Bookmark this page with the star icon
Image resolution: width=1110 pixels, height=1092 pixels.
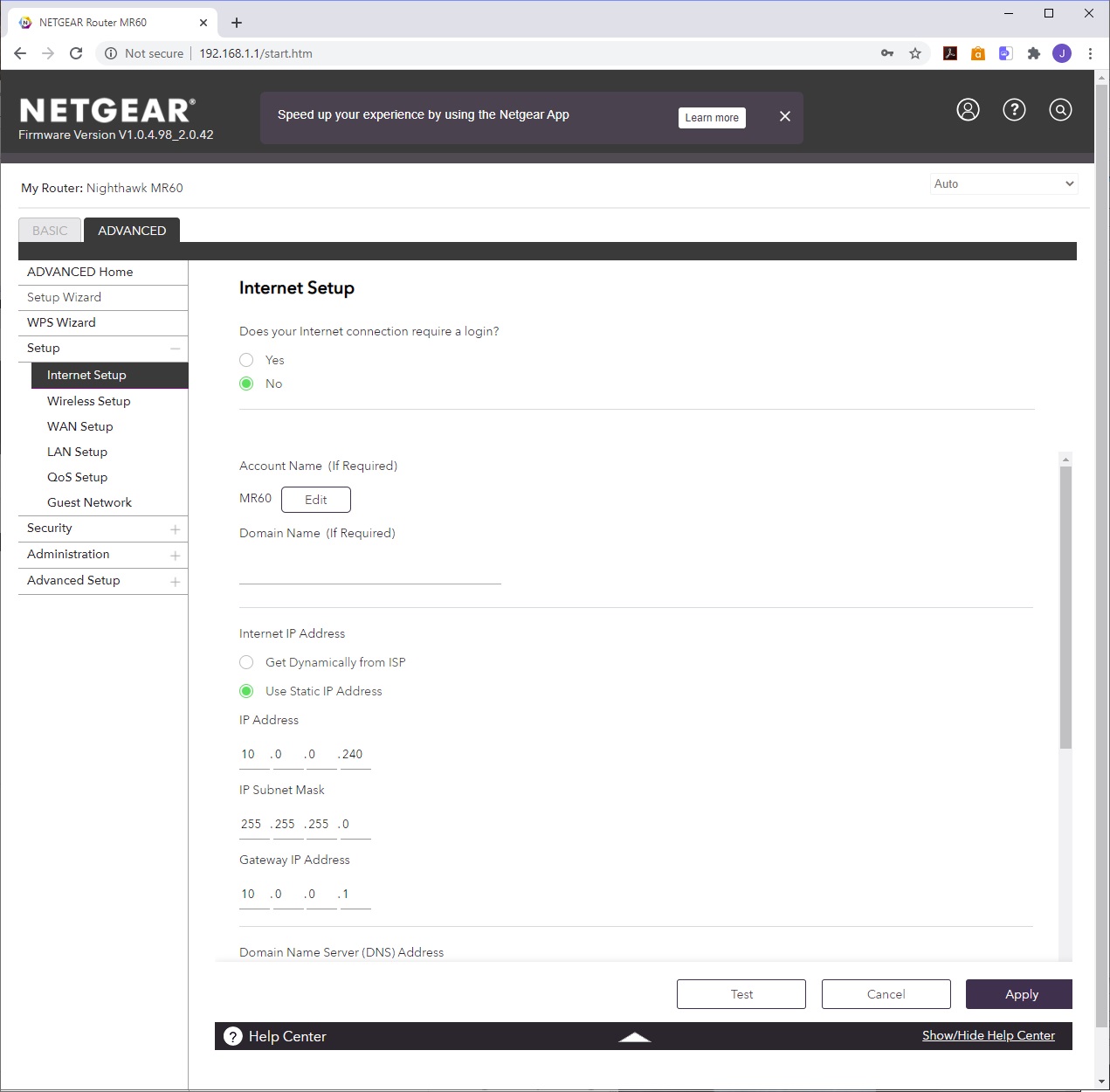(x=915, y=53)
